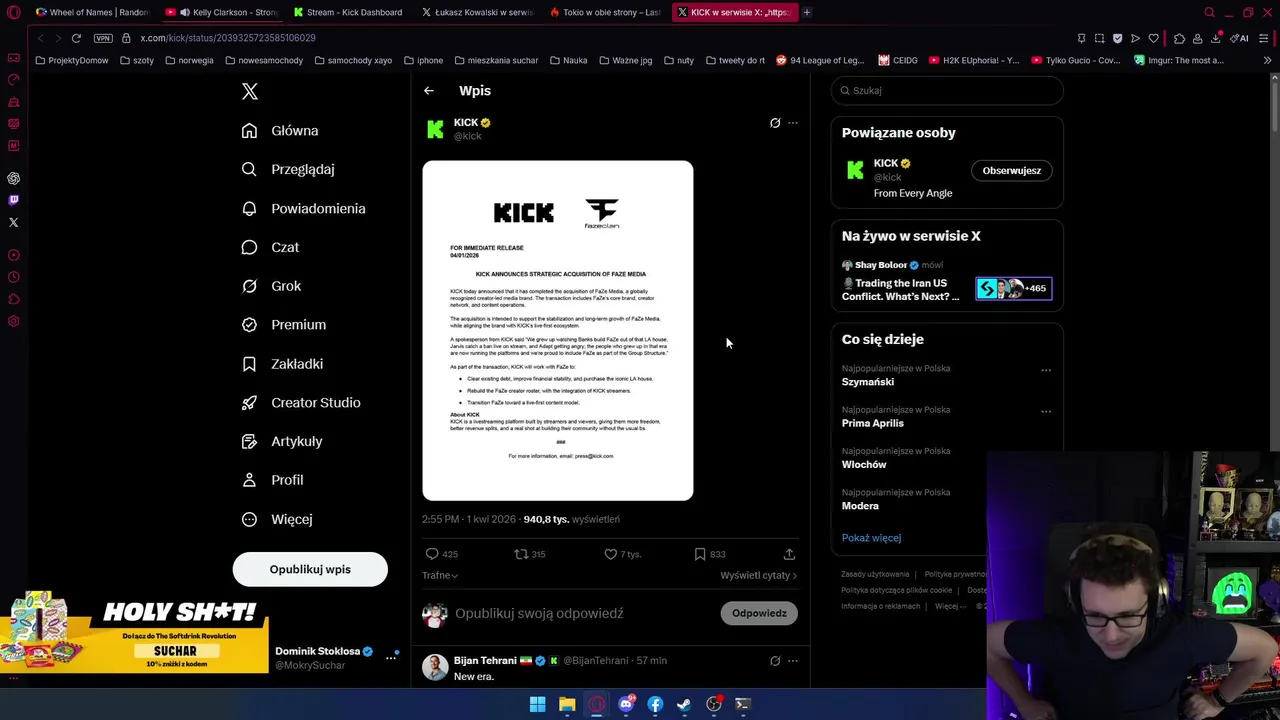Viewport: 1280px width, 720px height.
Task: Open the more options on KICK's post
Action: 793,123
